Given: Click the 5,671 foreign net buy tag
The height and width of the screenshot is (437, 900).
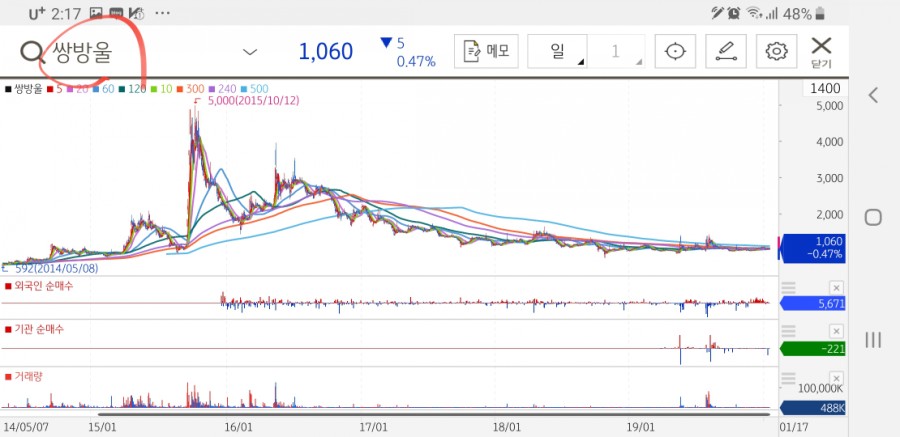Looking at the screenshot, I should (813, 304).
